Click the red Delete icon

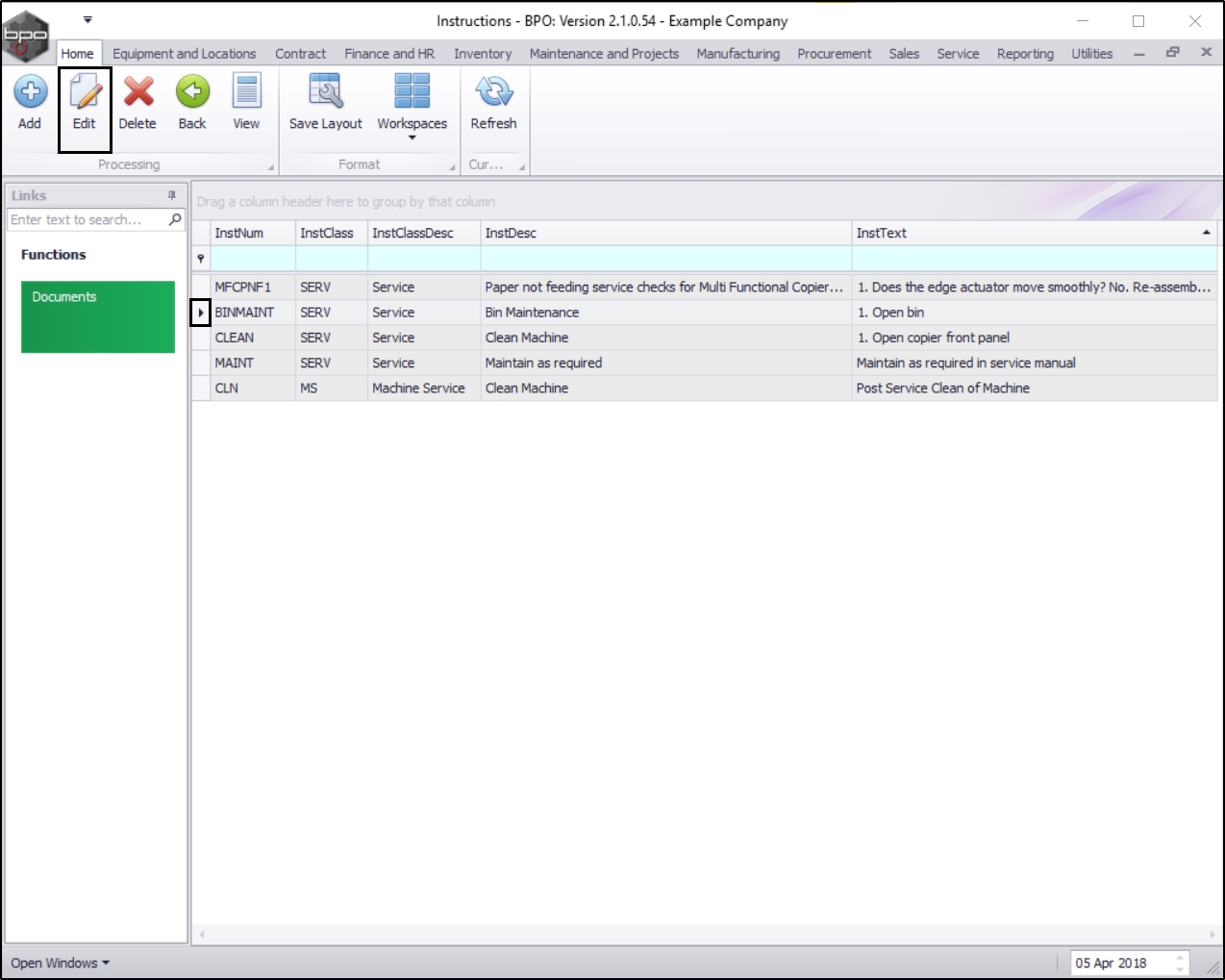pyautogui.click(x=138, y=91)
